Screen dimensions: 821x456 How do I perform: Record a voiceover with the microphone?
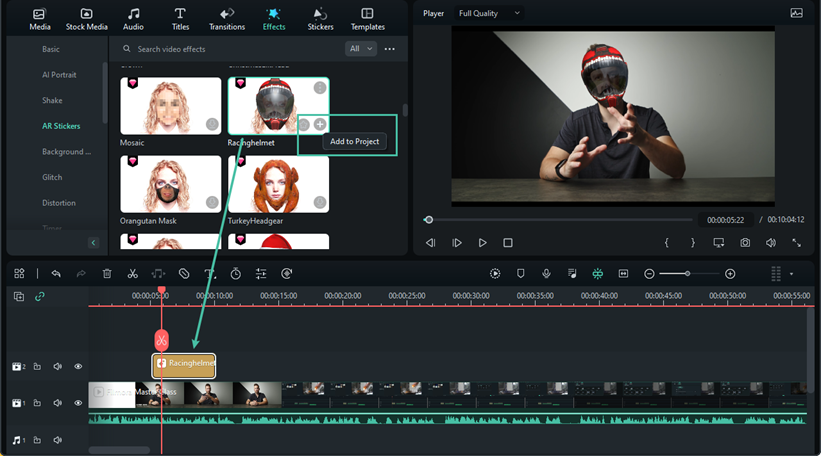[x=546, y=273]
